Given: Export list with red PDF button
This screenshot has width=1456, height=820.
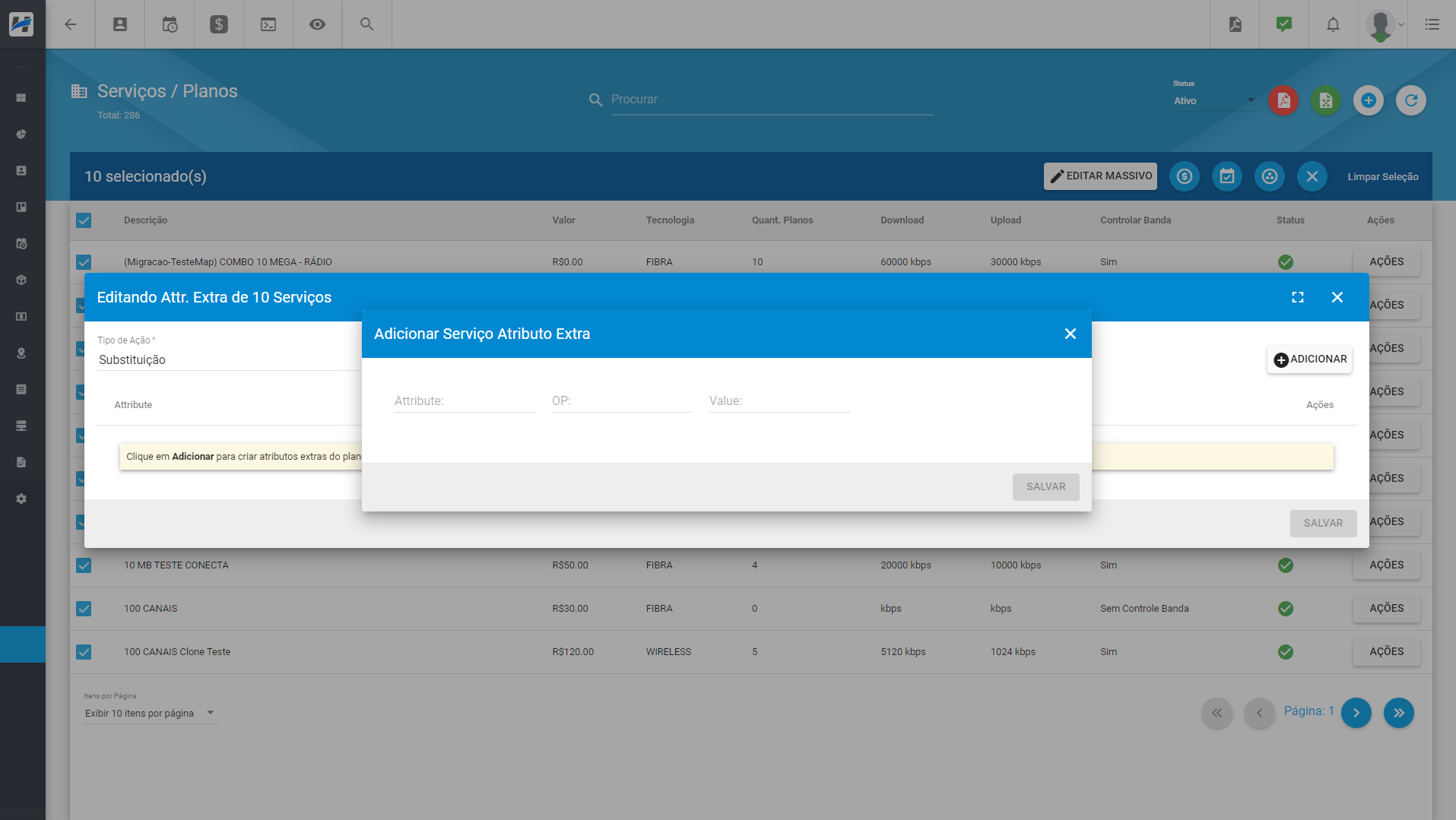Looking at the screenshot, I should [1283, 100].
